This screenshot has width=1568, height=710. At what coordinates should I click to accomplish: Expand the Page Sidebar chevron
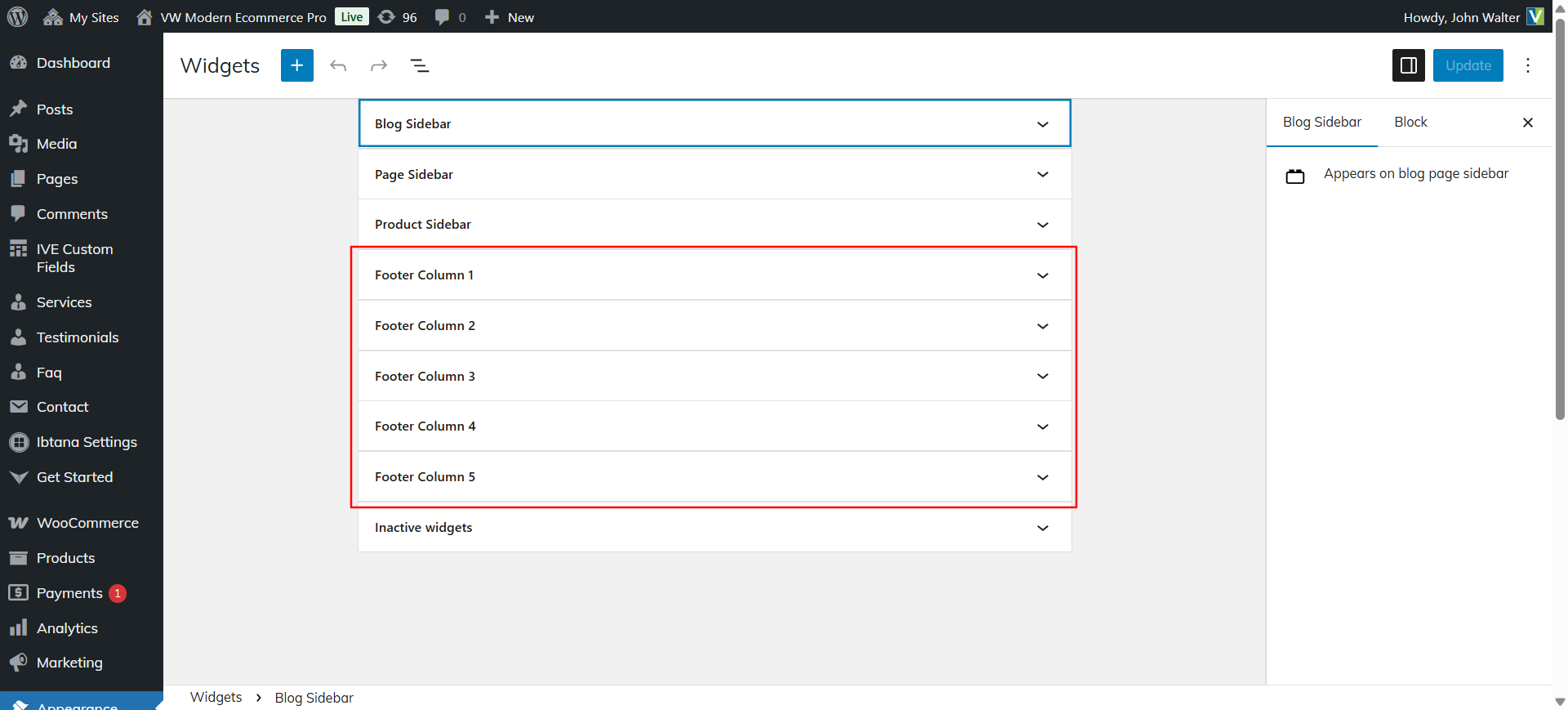tap(1043, 174)
